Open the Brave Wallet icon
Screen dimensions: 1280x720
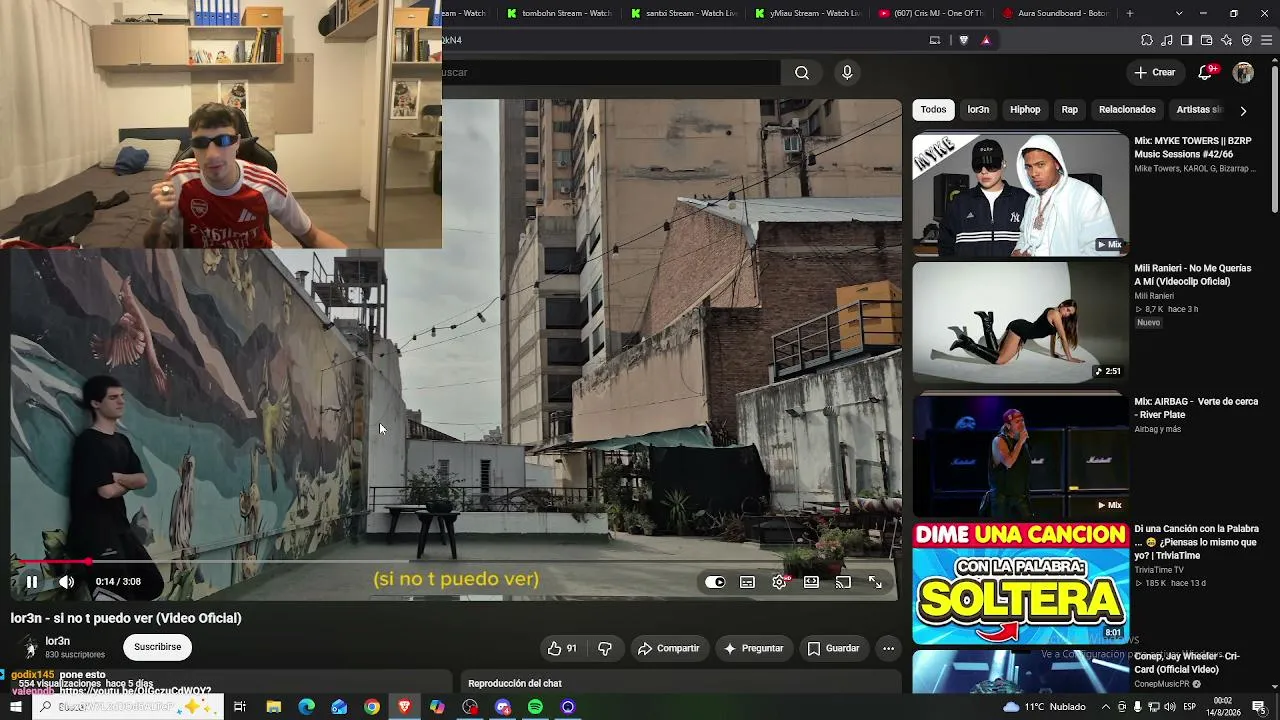[x=1207, y=40]
